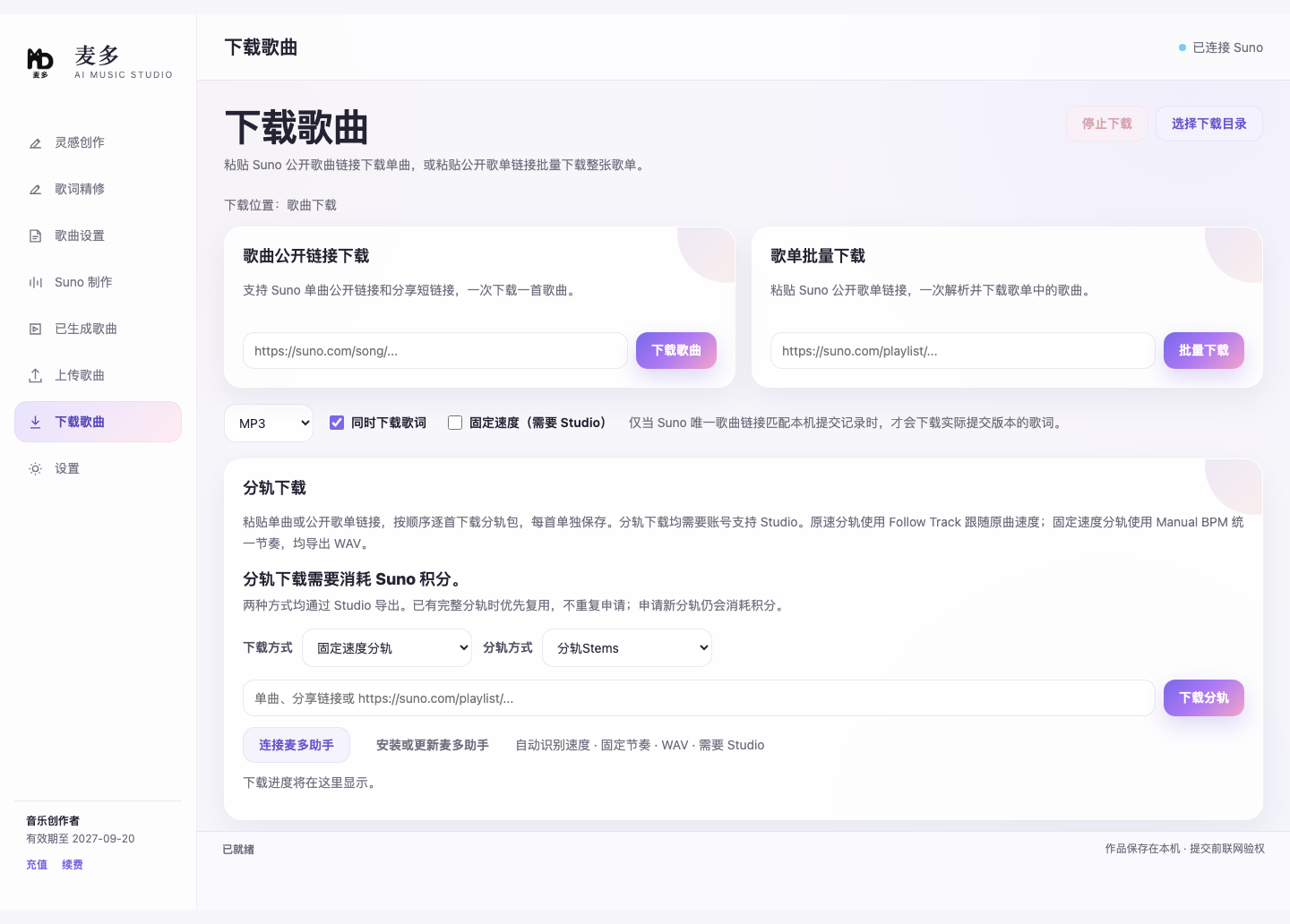1290x924 pixels.
Task: Open the MP3 format dropdown
Action: pos(269,423)
